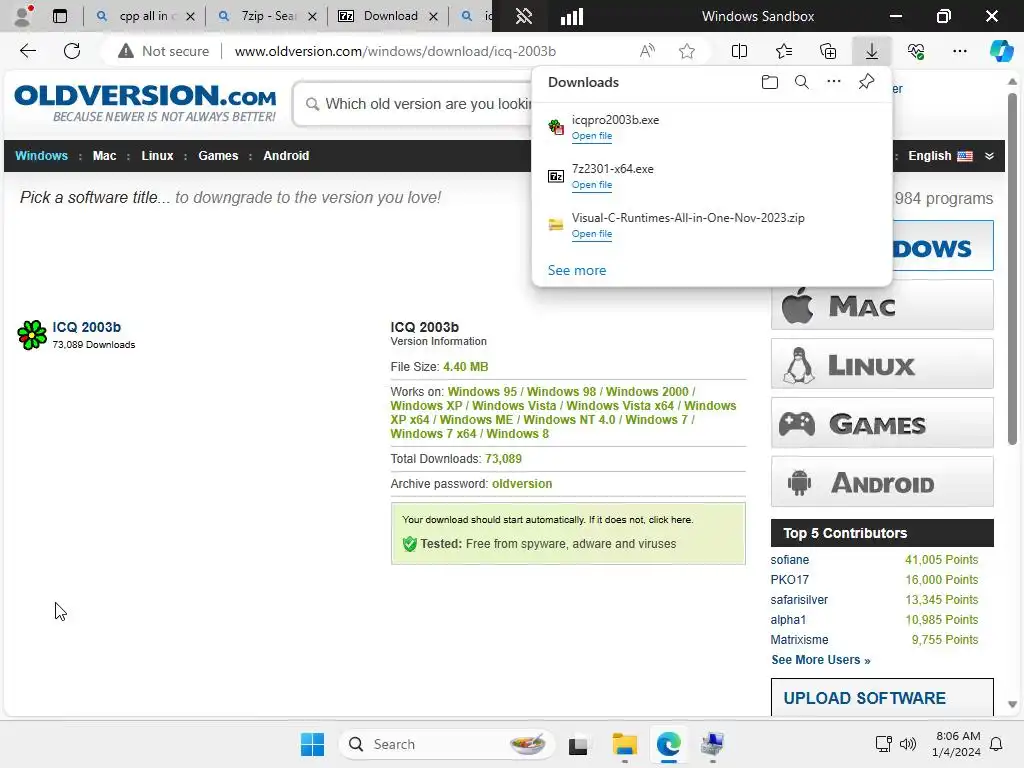Open downloads folder from Downloads panel

pos(770,82)
